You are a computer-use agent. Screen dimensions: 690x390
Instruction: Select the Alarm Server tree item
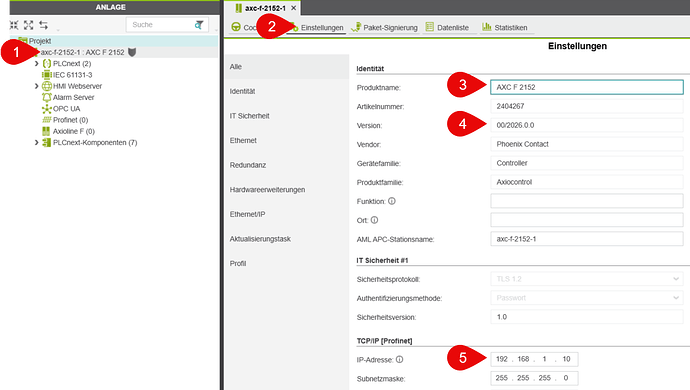[73, 97]
